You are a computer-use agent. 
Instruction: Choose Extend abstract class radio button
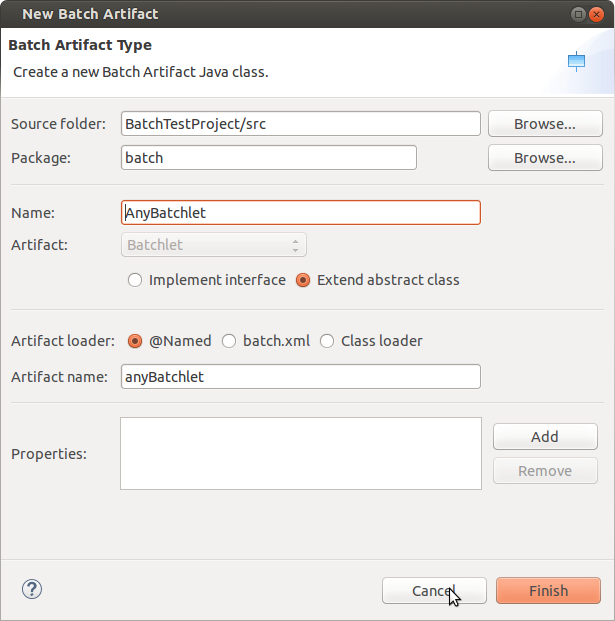point(304,280)
